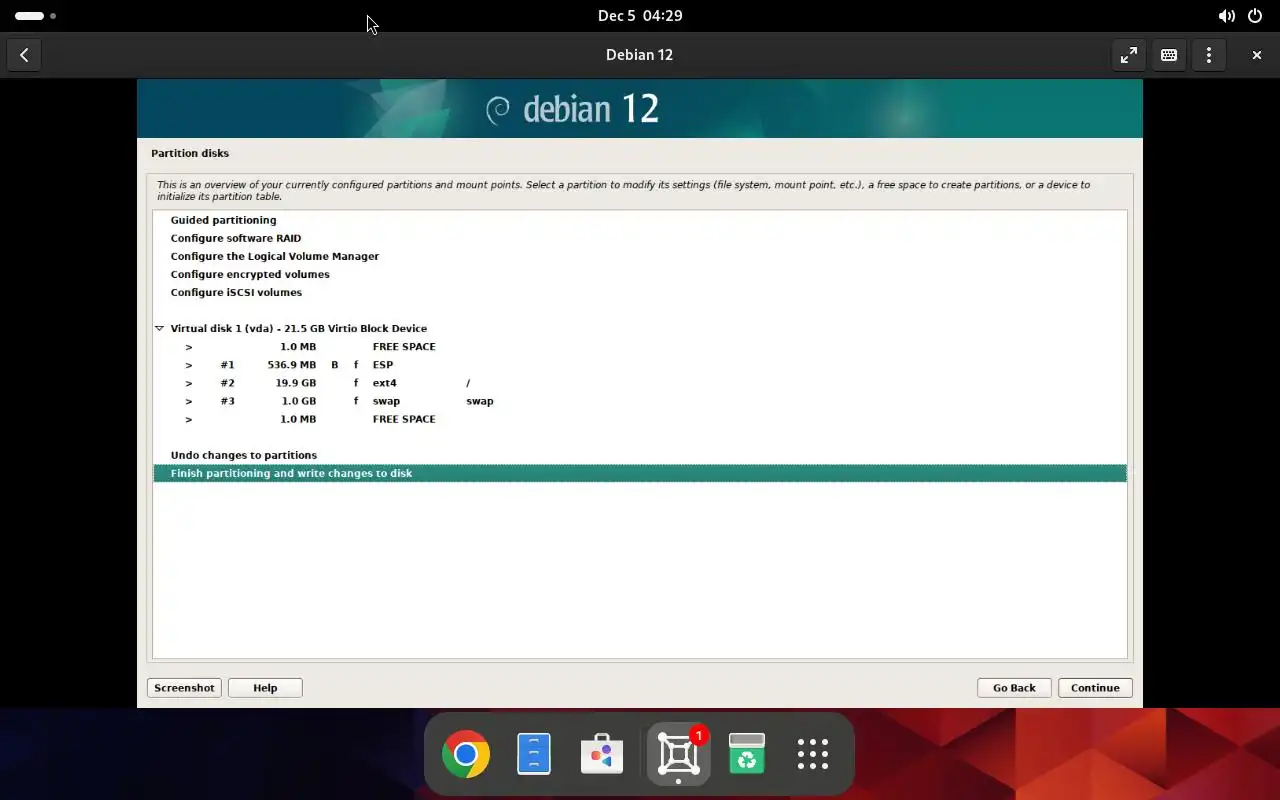Open the Software store from the dock
This screenshot has height=800, width=1280.
[x=602, y=754]
